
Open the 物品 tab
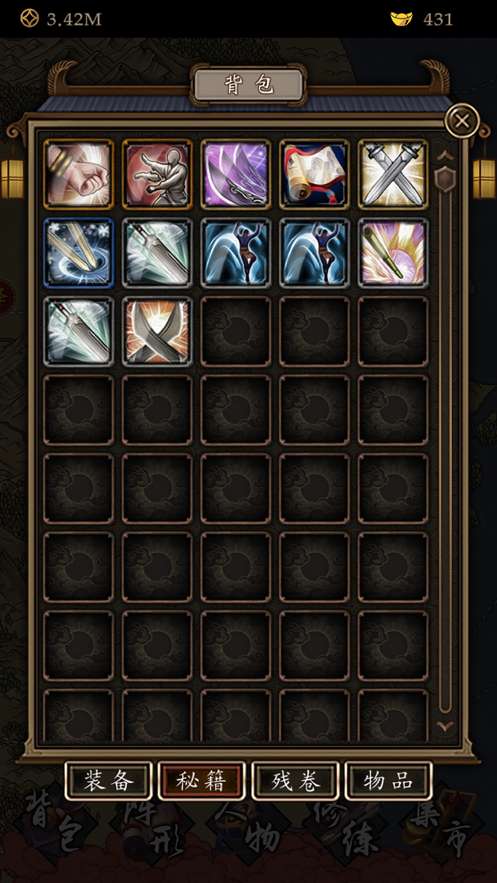388,781
